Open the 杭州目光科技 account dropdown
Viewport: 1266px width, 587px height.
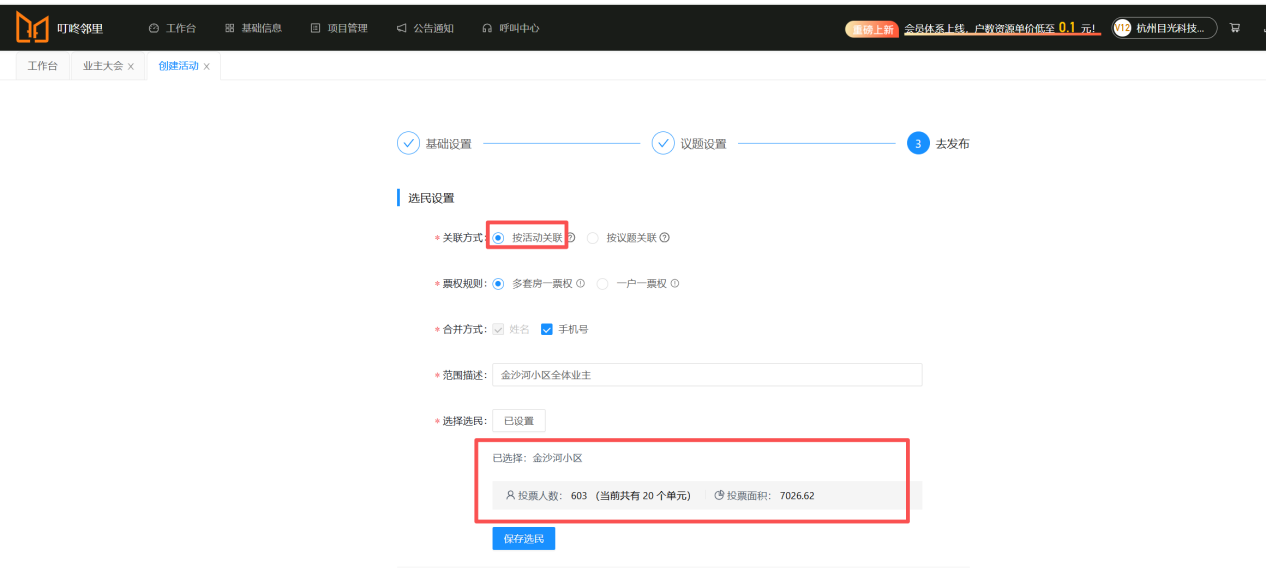[1164, 28]
